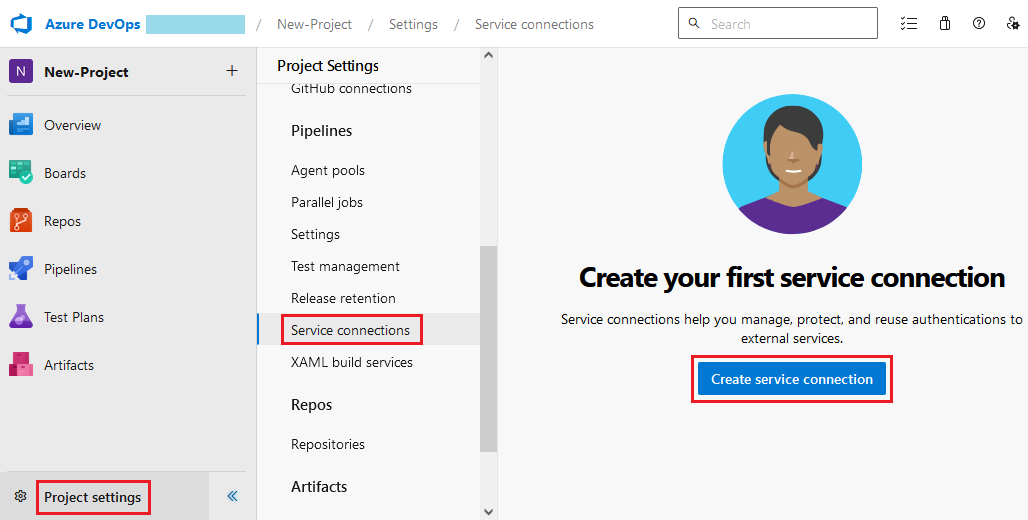Open the work items checklist icon

(909, 24)
